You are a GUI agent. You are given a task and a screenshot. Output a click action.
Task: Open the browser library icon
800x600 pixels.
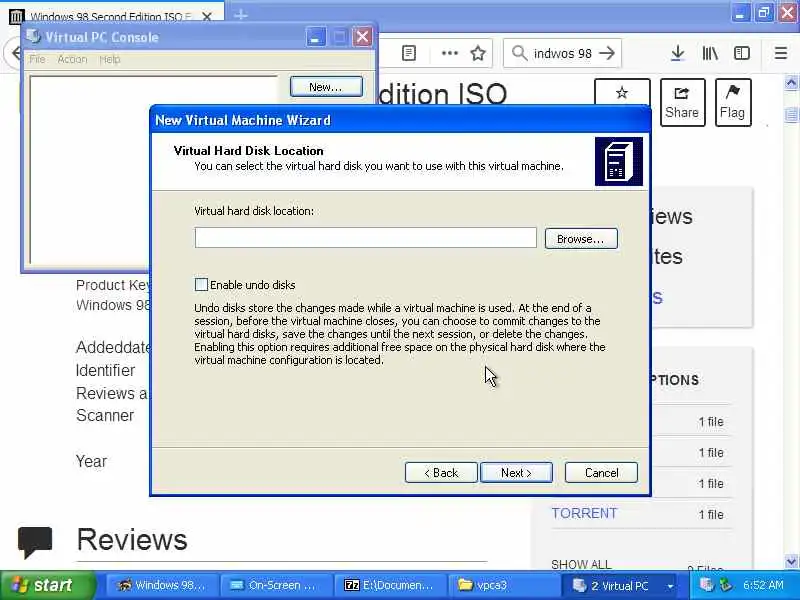710,53
